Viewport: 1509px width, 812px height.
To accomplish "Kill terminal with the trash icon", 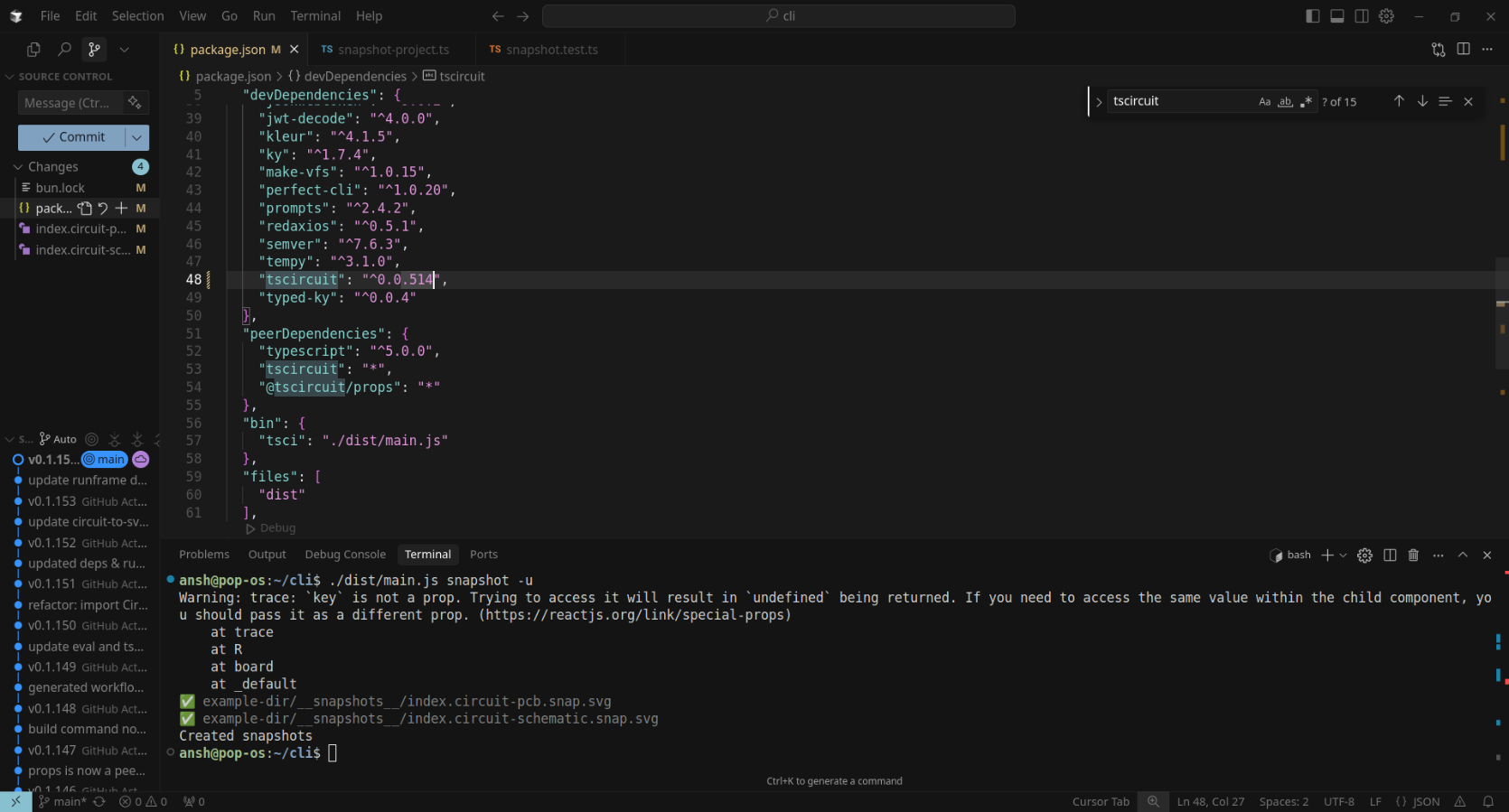I will (x=1413, y=555).
